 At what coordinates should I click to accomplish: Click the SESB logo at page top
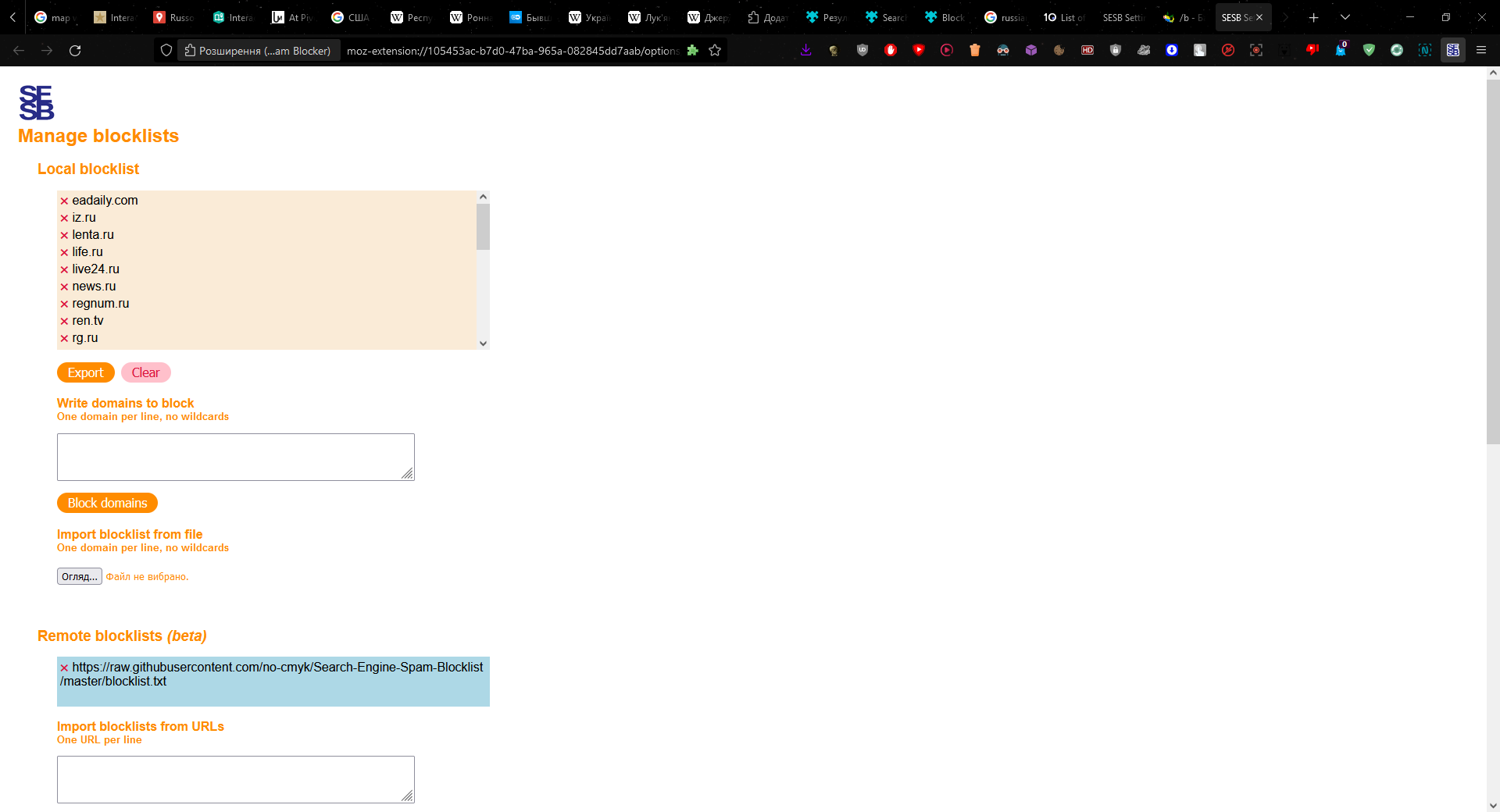[37, 102]
